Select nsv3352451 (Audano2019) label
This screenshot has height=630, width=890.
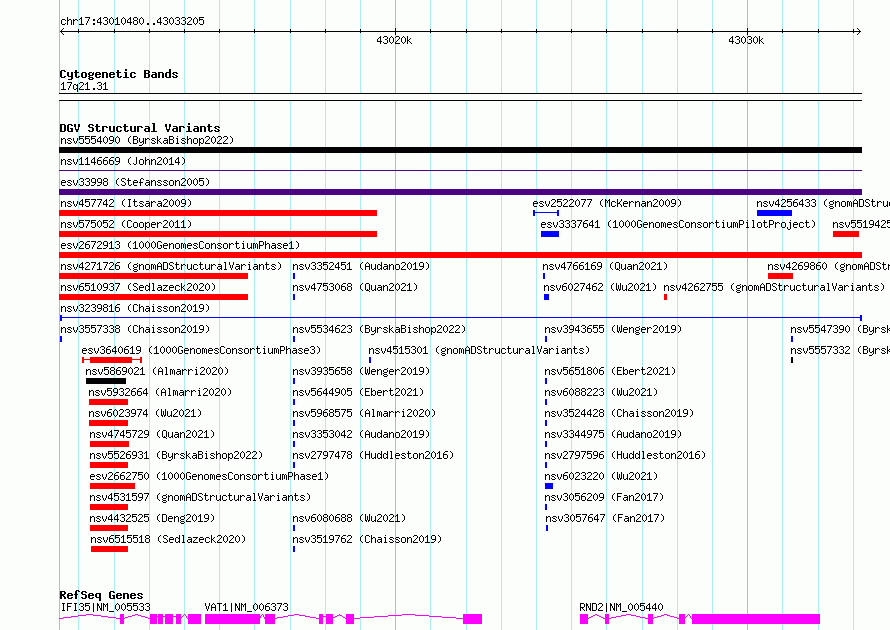pos(361,266)
